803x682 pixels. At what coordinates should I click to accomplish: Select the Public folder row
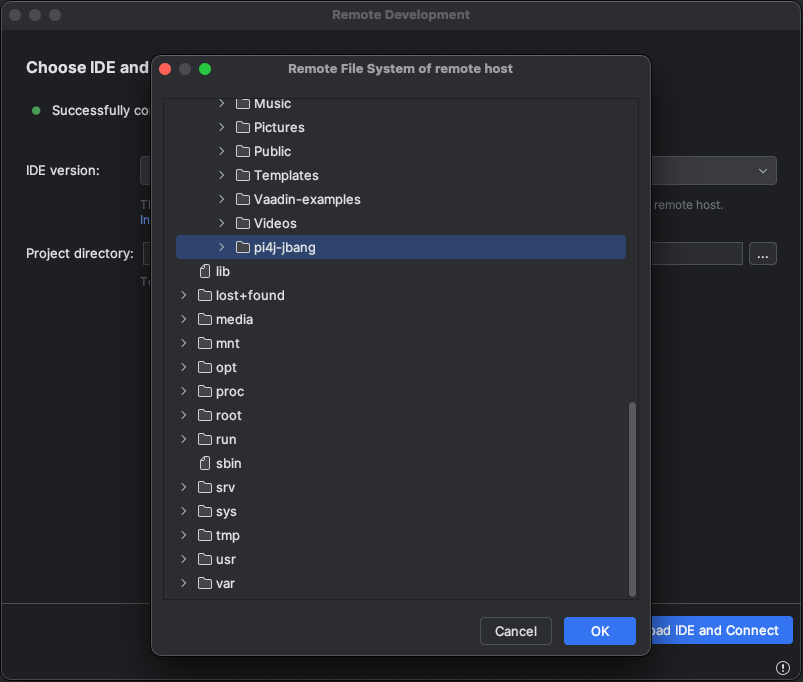[272, 151]
